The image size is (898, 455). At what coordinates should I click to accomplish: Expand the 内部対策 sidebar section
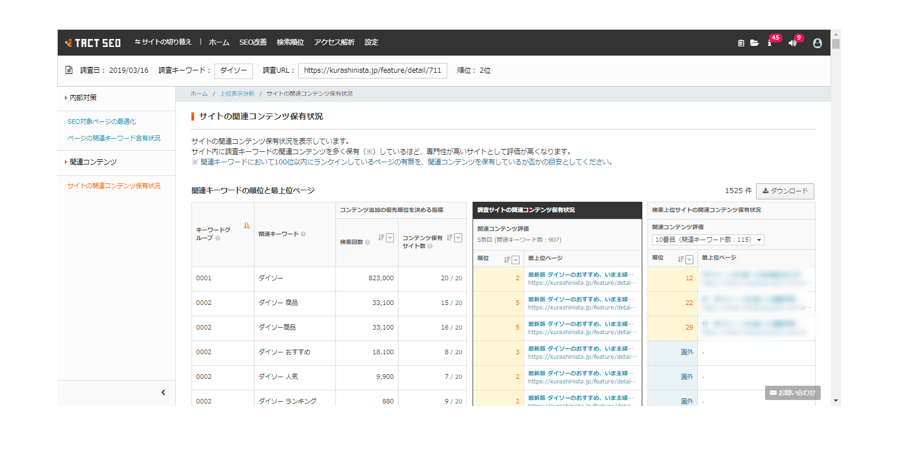point(82,98)
